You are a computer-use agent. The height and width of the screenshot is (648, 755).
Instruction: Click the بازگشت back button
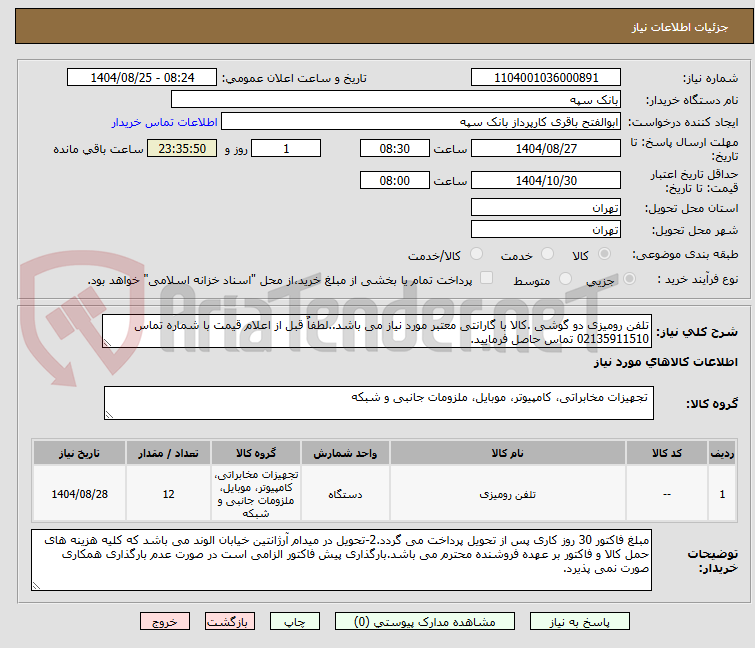coord(227,621)
